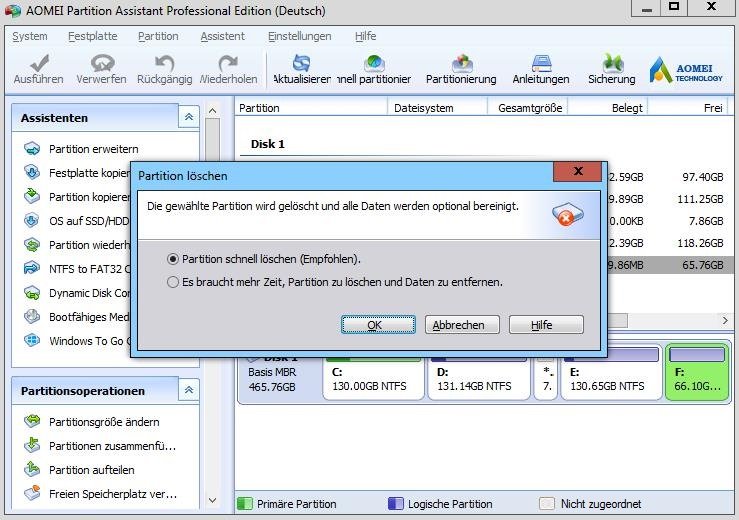Select 'Partition schnell löschen (Empfohlen)' radio button

click(173, 259)
